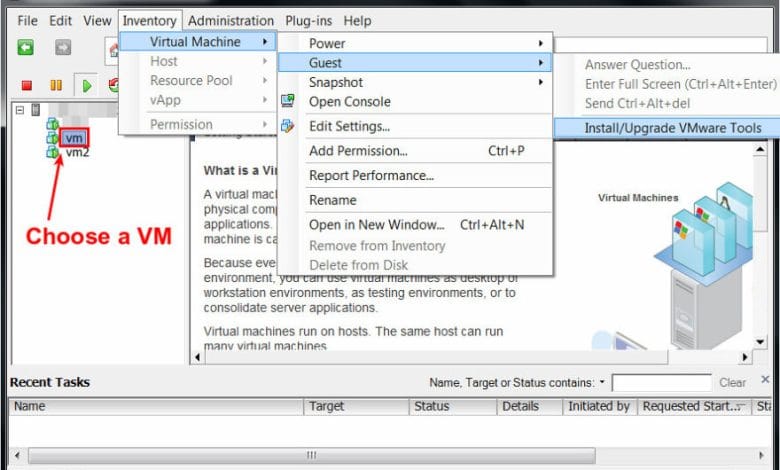Collapse the host tree node

(x=20, y=110)
